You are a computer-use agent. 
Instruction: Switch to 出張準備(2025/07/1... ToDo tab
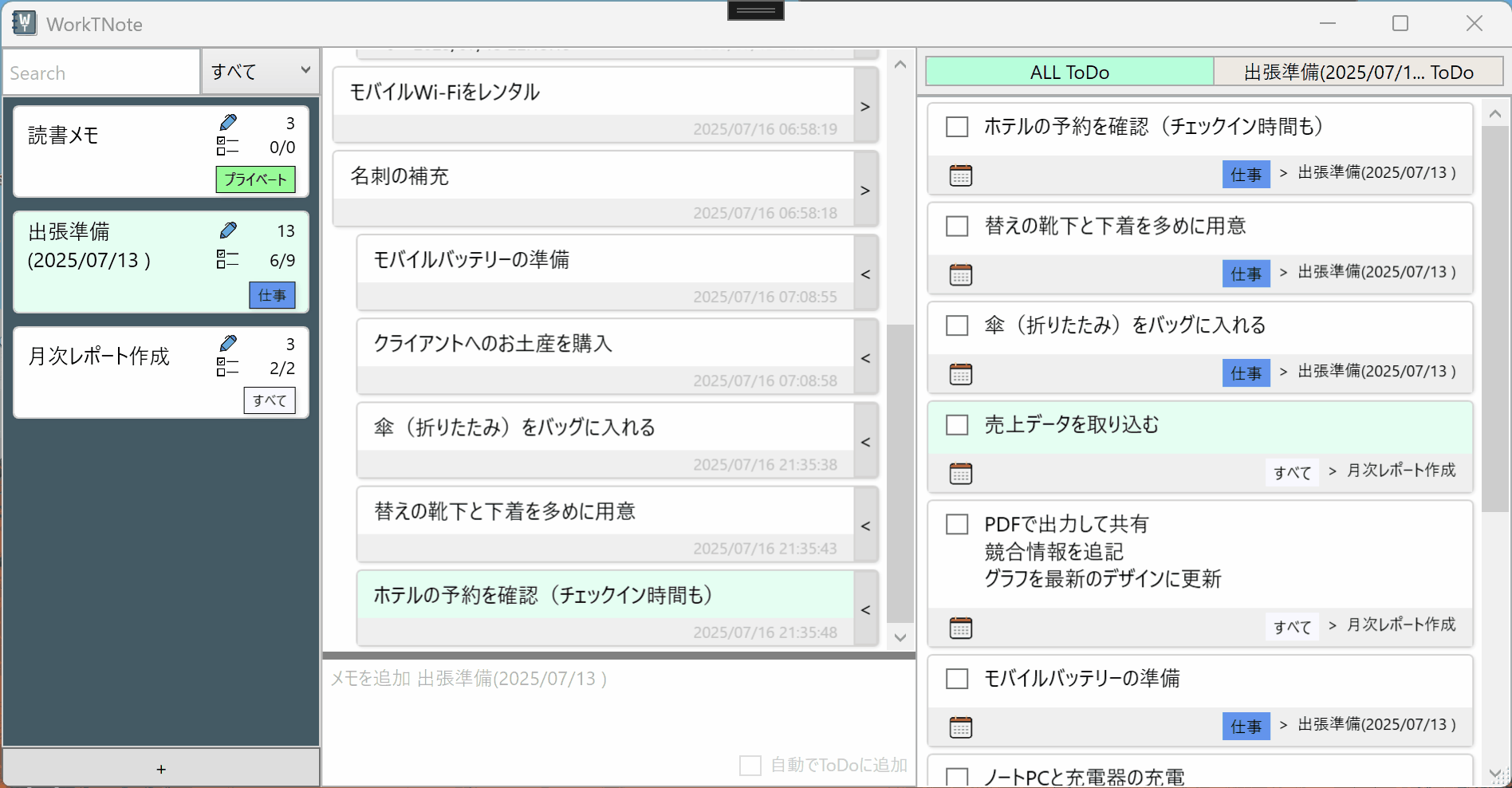1358,72
